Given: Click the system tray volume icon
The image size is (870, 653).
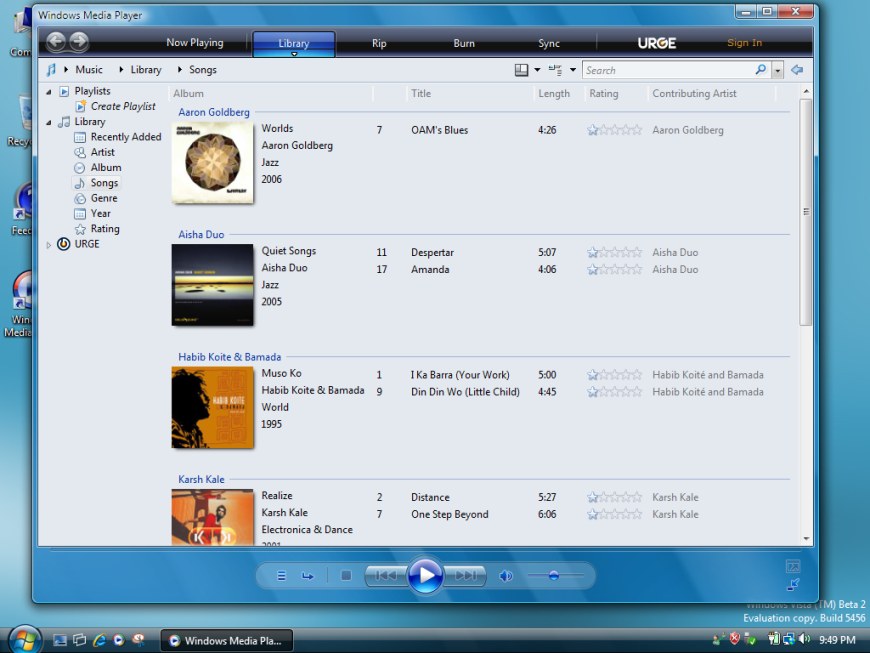Looking at the screenshot, I should [804, 640].
